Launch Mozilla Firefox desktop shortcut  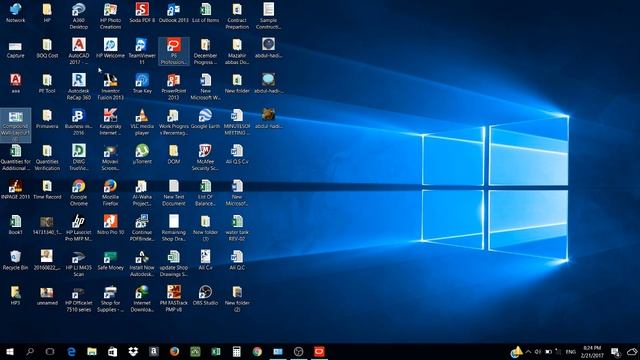pyautogui.click(x=110, y=193)
